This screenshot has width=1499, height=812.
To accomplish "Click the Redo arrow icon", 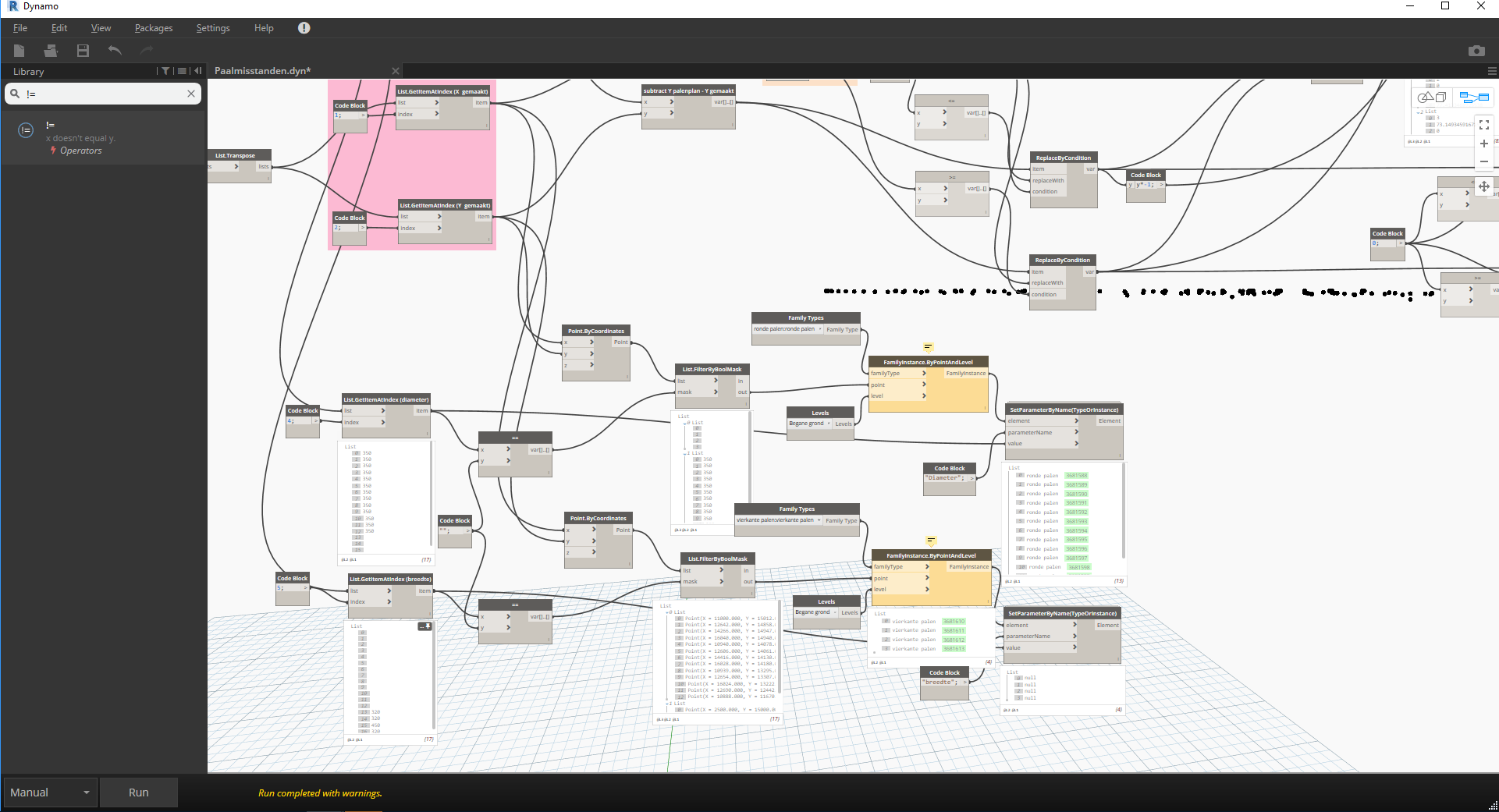I will tap(147, 51).
